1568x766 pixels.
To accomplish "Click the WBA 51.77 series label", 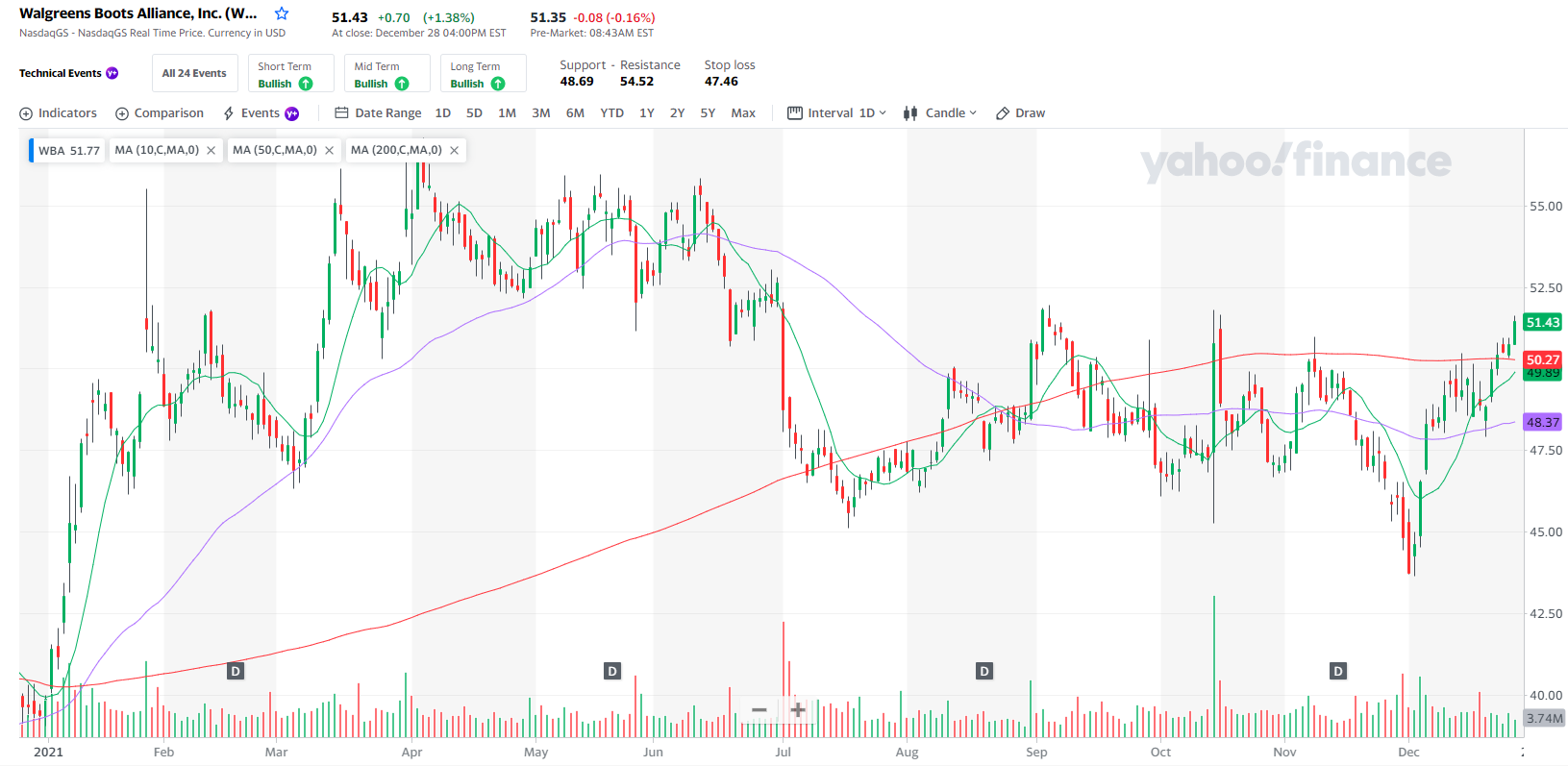I will click(68, 151).
